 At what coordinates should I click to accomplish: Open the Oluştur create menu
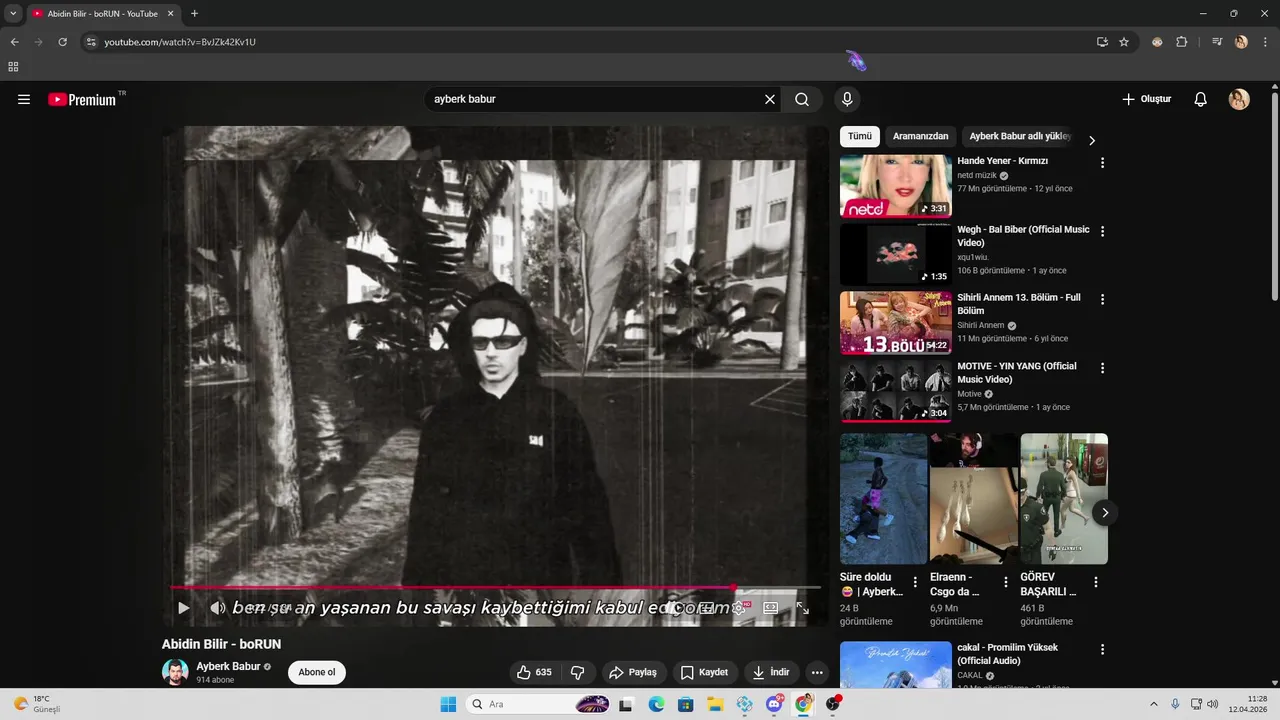pyautogui.click(x=1146, y=99)
